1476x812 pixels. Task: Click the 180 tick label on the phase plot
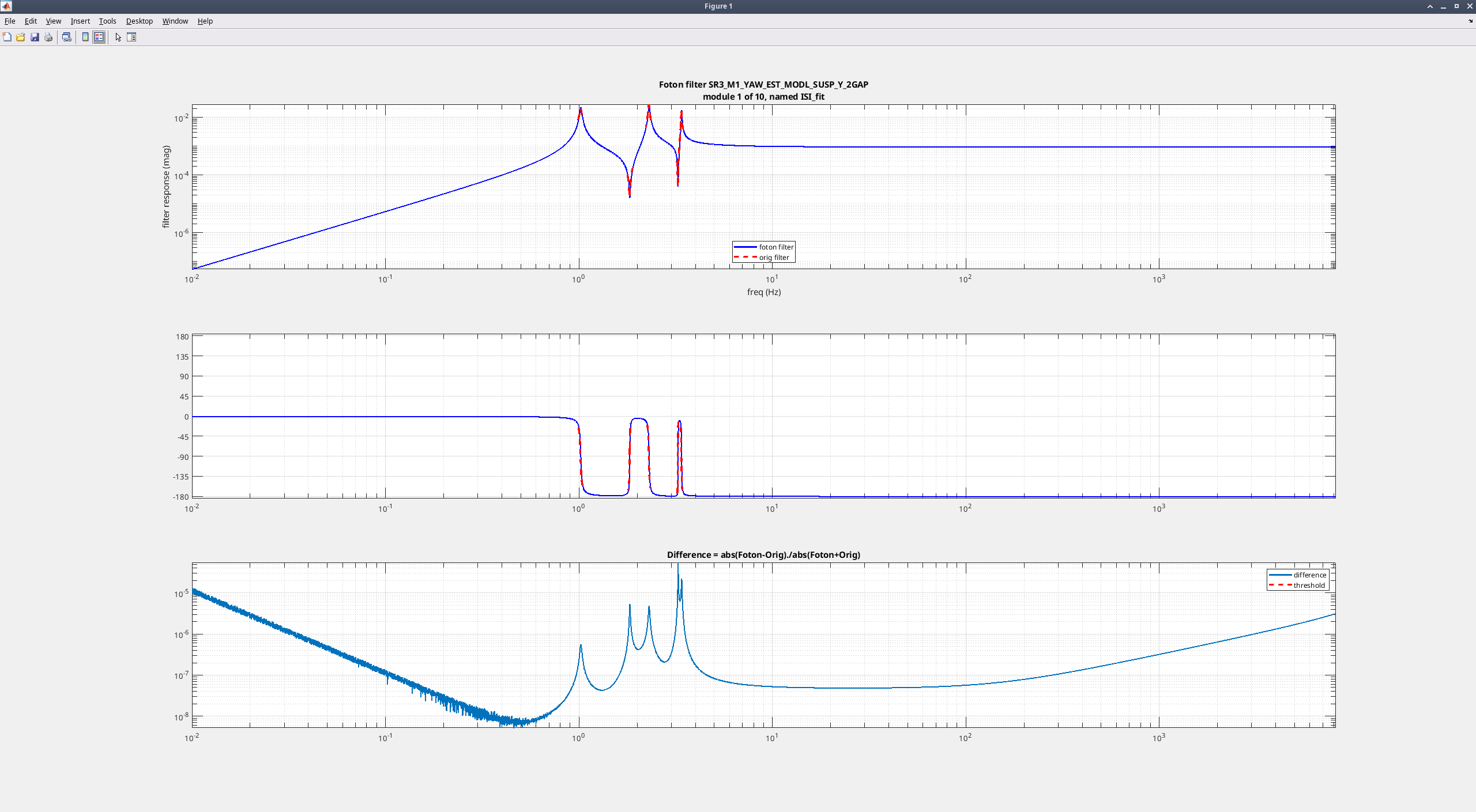(182, 337)
